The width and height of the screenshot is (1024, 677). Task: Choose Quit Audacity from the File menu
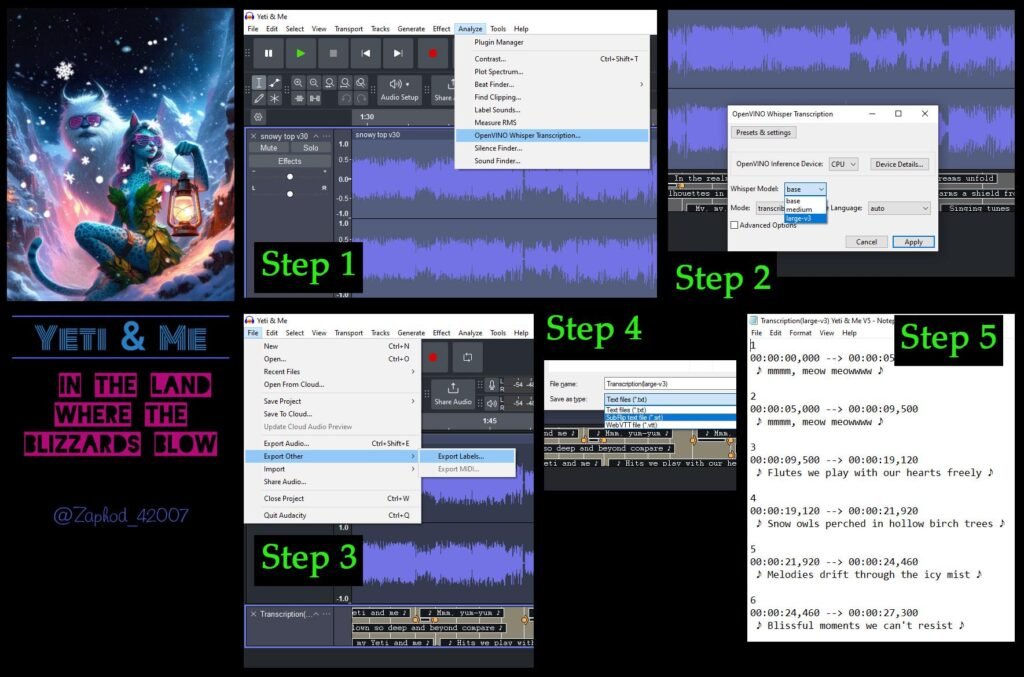pyautogui.click(x=333, y=515)
